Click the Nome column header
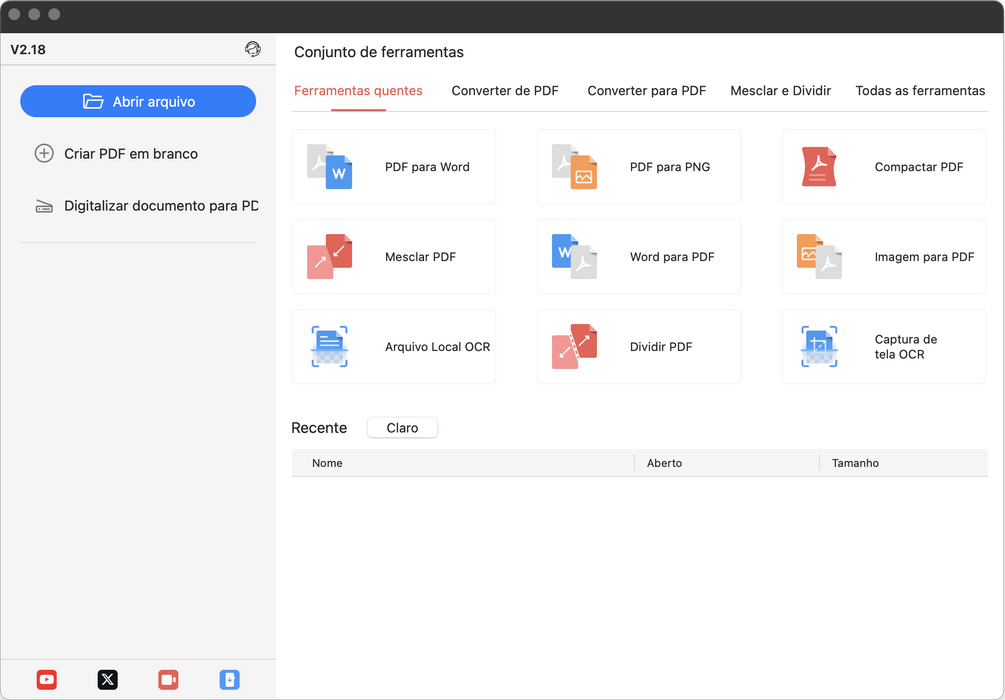Image resolution: width=1005 pixels, height=700 pixels. 327,463
